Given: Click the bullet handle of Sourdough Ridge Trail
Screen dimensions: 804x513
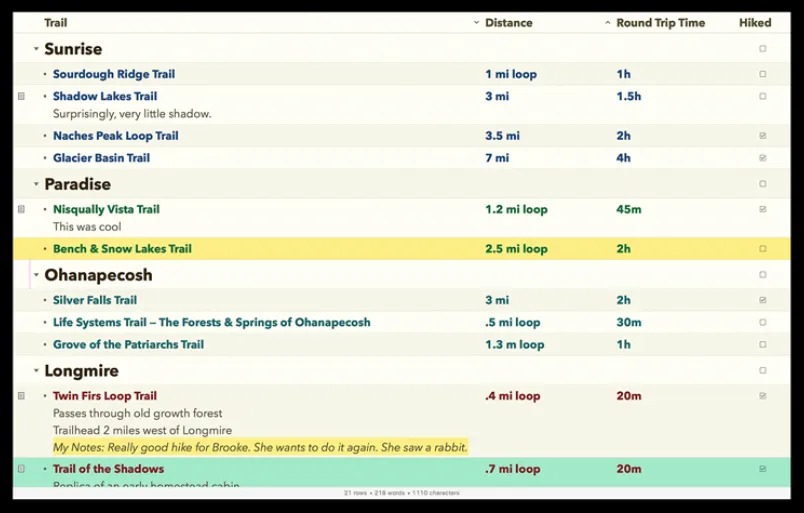Looking at the screenshot, I should [x=45, y=74].
